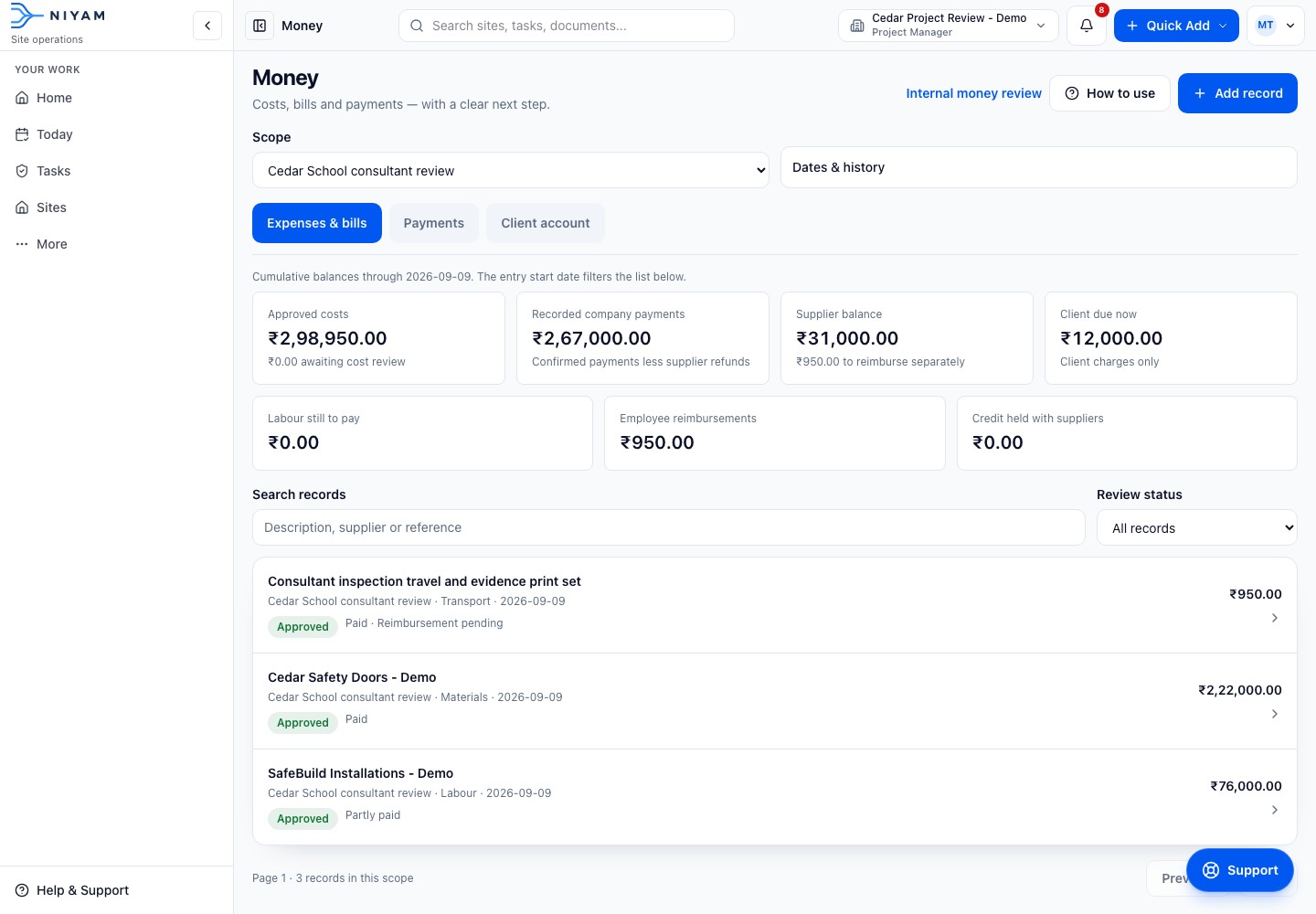Click the Approved badge on SafeBuild record
The height and width of the screenshot is (914, 1316).
[x=302, y=818]
